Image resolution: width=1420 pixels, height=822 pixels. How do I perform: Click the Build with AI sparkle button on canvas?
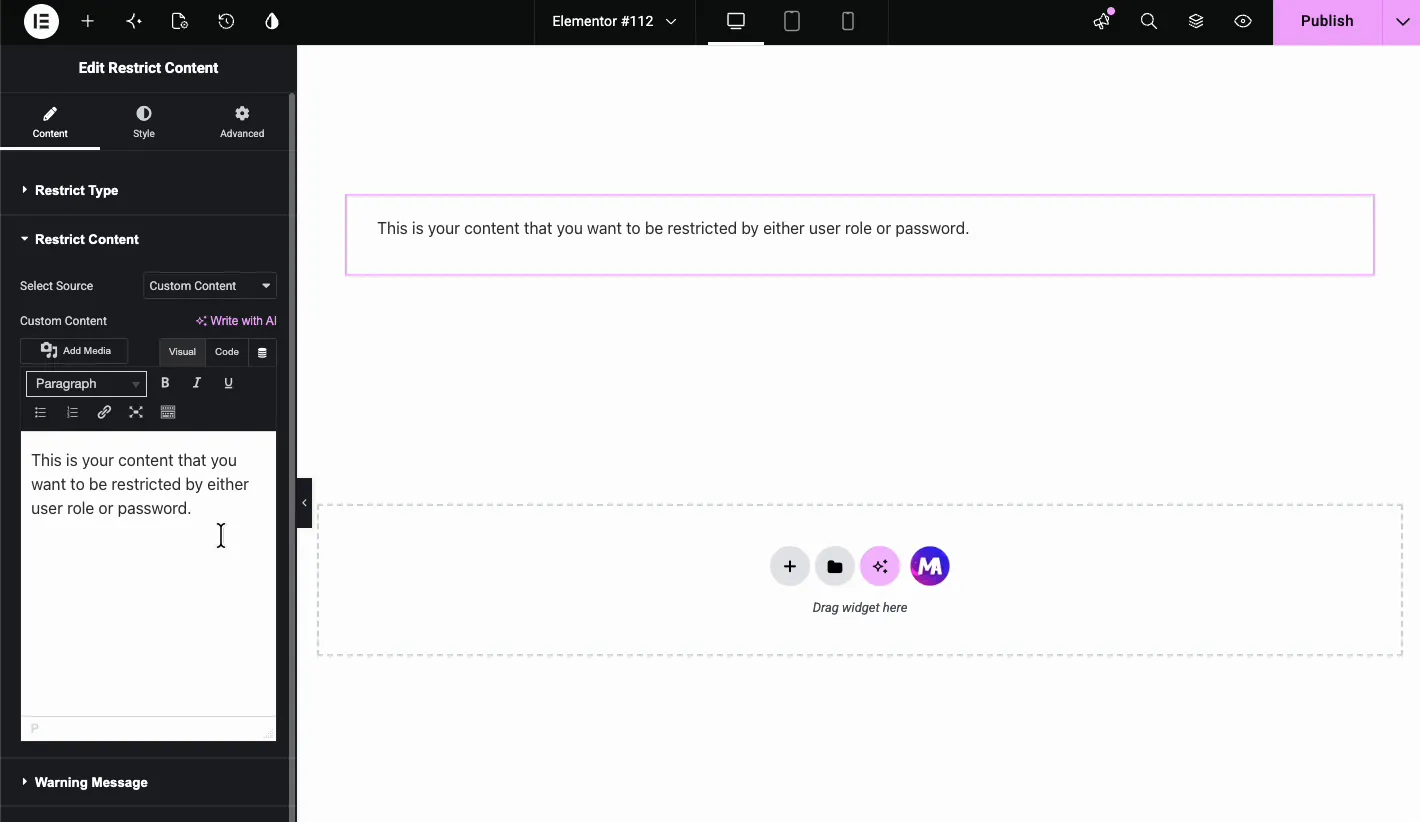[x=880, y=566]
